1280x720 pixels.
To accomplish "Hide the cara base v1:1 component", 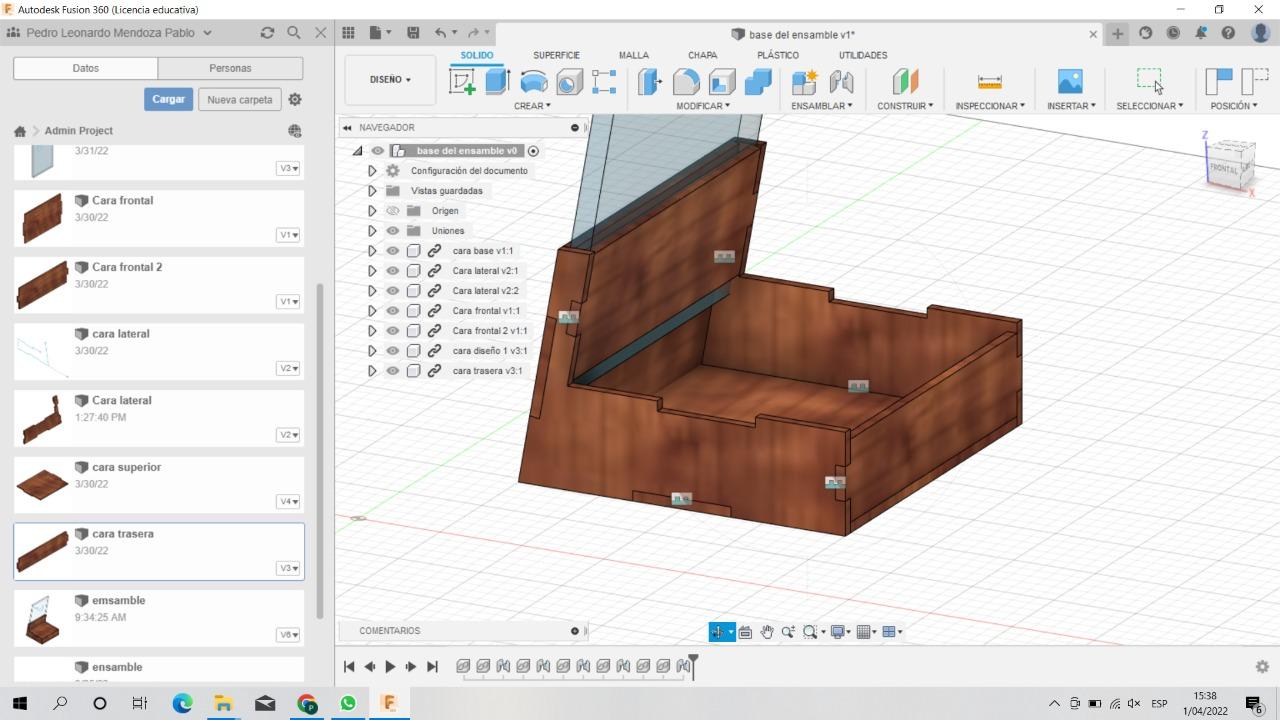I will click(393, 251).
